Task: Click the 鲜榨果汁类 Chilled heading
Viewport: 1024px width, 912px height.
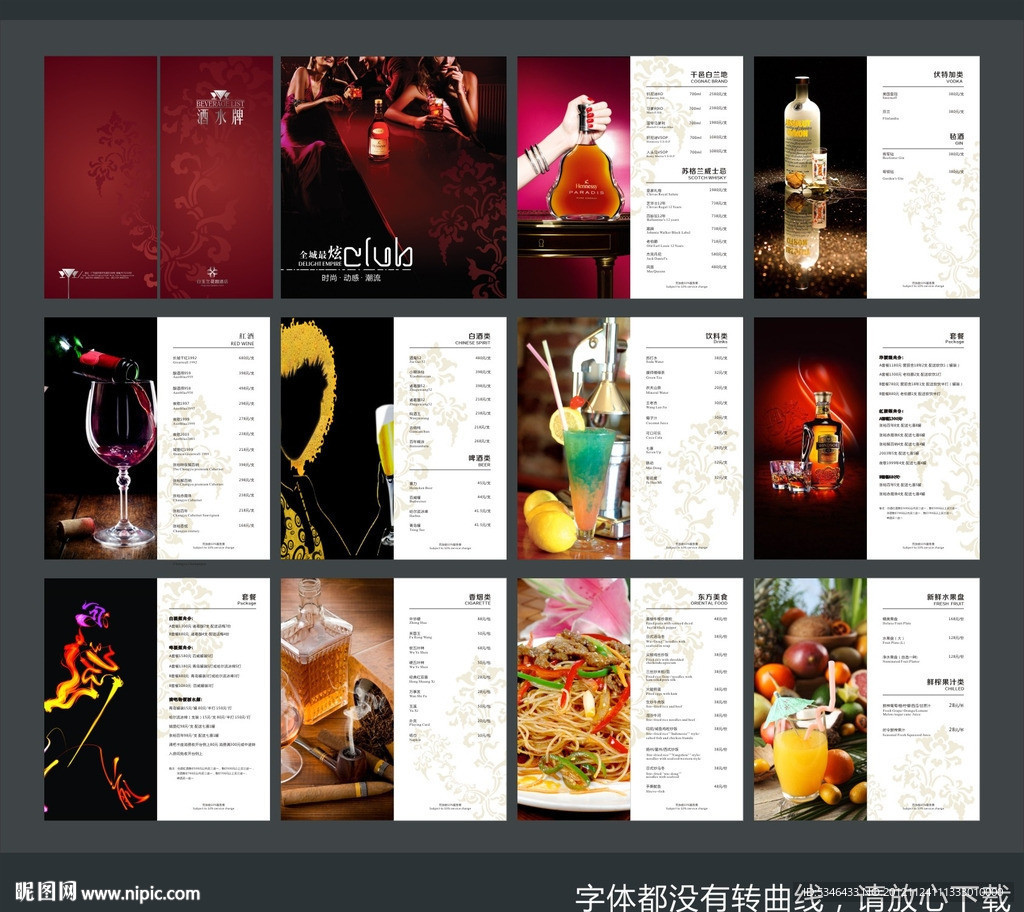Action: coord(945,684)
